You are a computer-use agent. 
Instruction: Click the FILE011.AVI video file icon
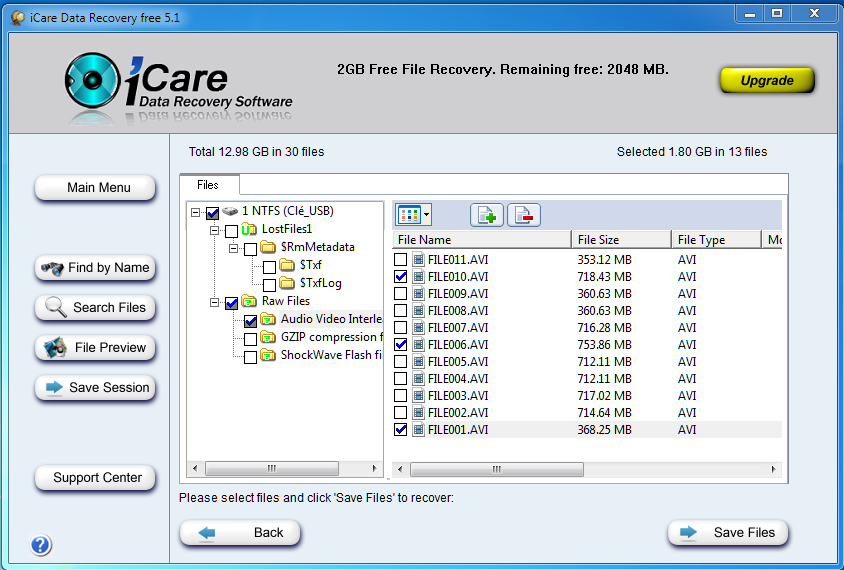pos(418,259)
